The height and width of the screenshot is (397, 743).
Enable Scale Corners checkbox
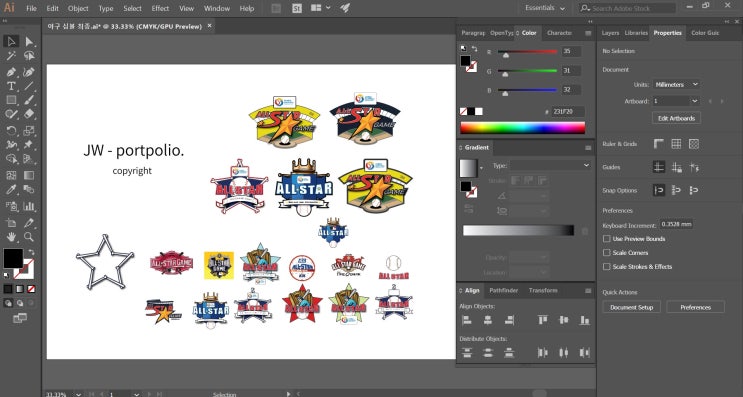pos(607,253)
